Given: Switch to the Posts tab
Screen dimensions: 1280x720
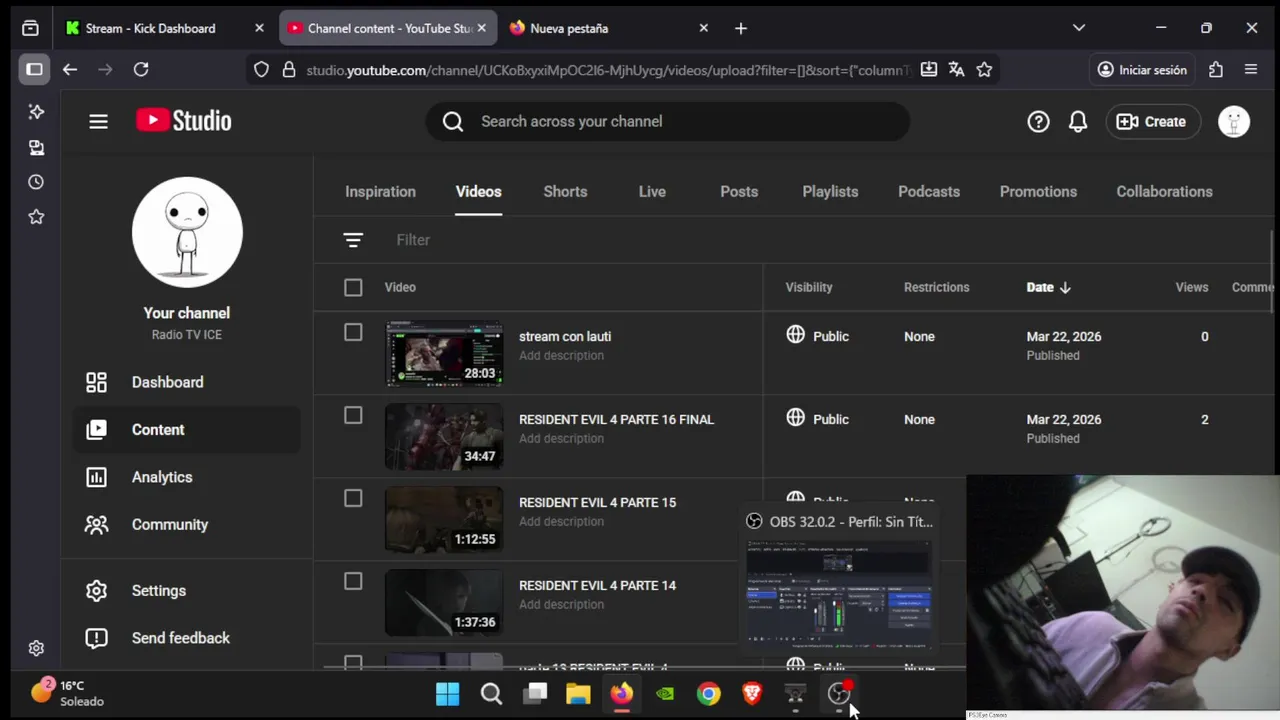Looking at the screenshot, I should point(739,192).
